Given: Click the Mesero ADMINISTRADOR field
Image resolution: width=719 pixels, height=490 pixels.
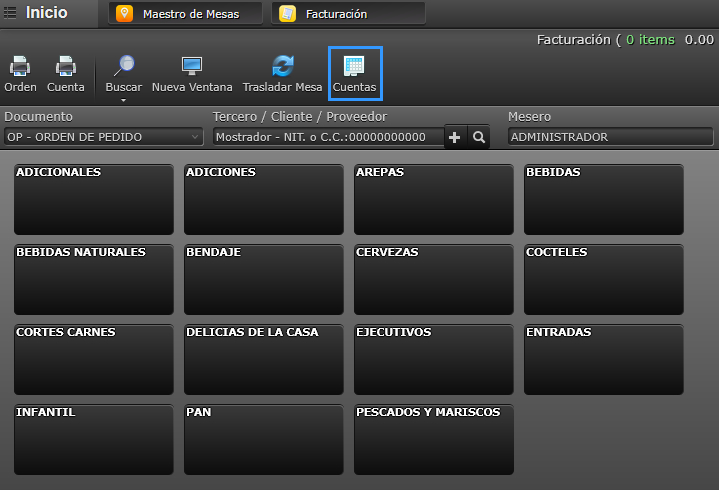Looking at the screenshot, I should point(611,137).
